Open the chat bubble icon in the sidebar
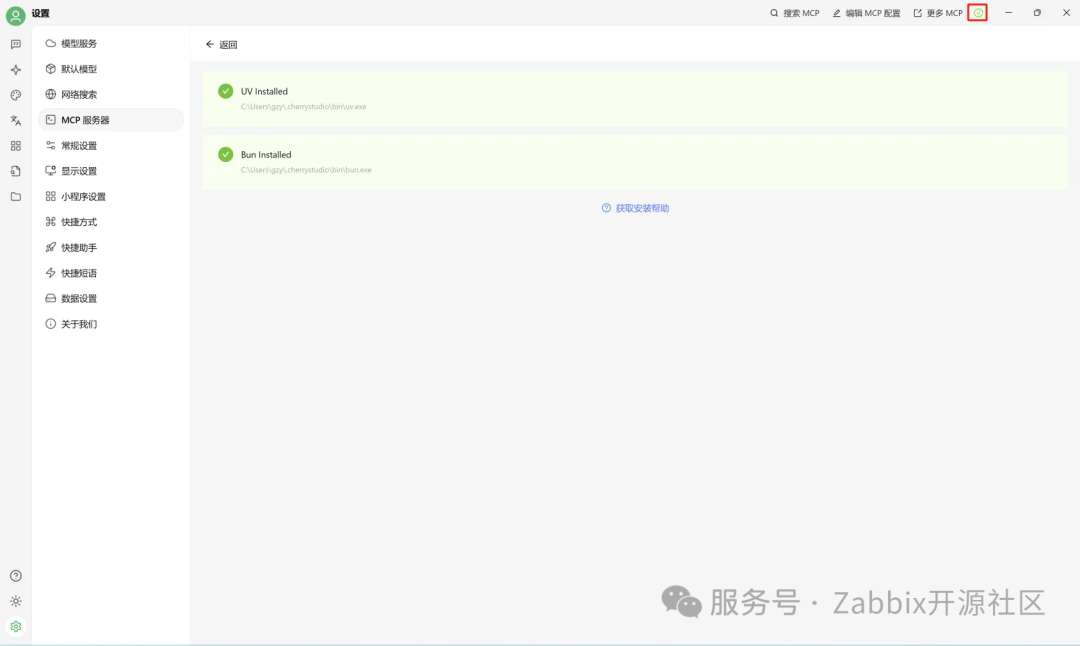Image resolution: width=1080 pixels, height=646 pixels. click(15, 44)
